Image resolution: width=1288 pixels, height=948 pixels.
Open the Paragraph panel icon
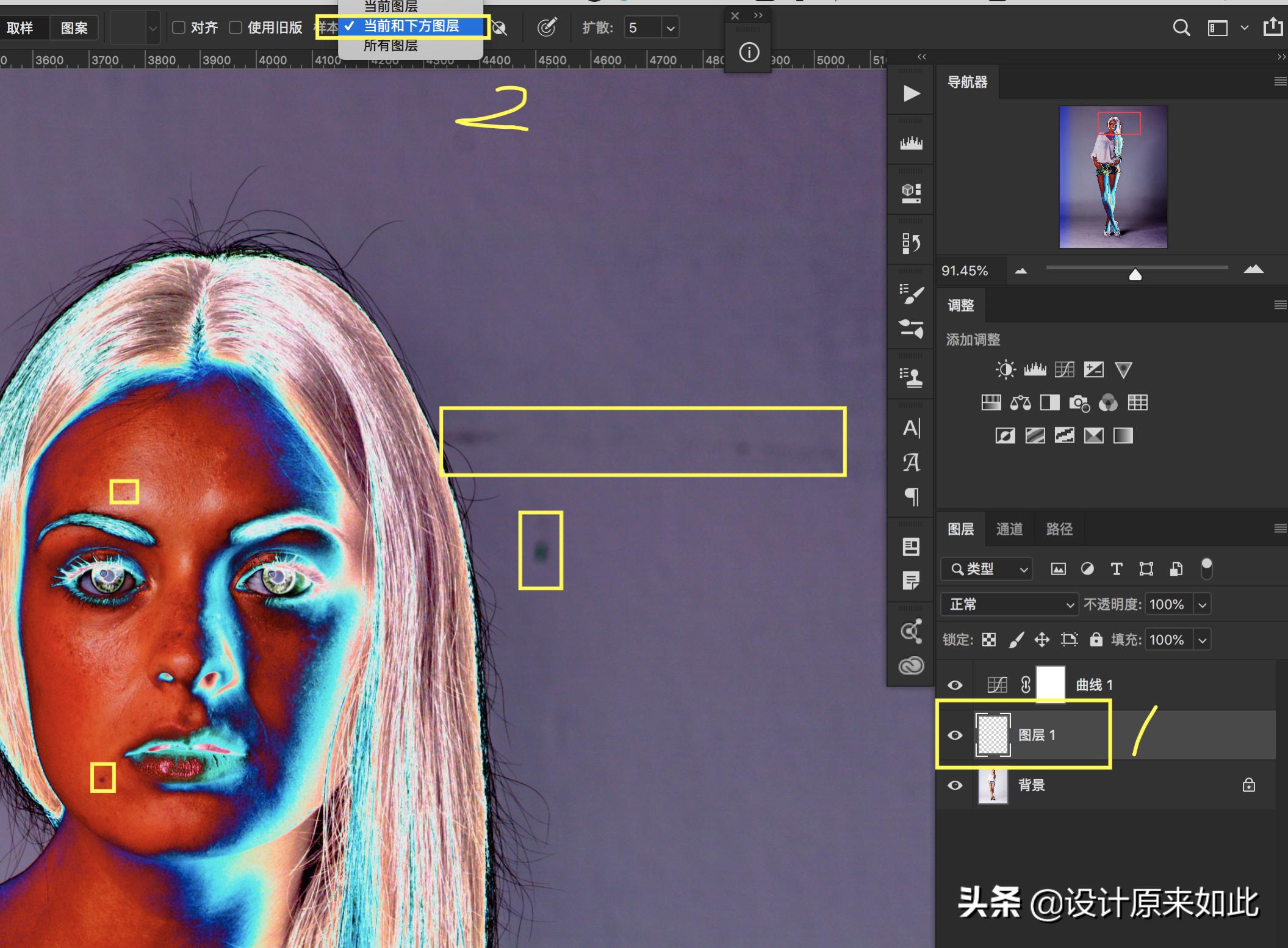(912, 496)
